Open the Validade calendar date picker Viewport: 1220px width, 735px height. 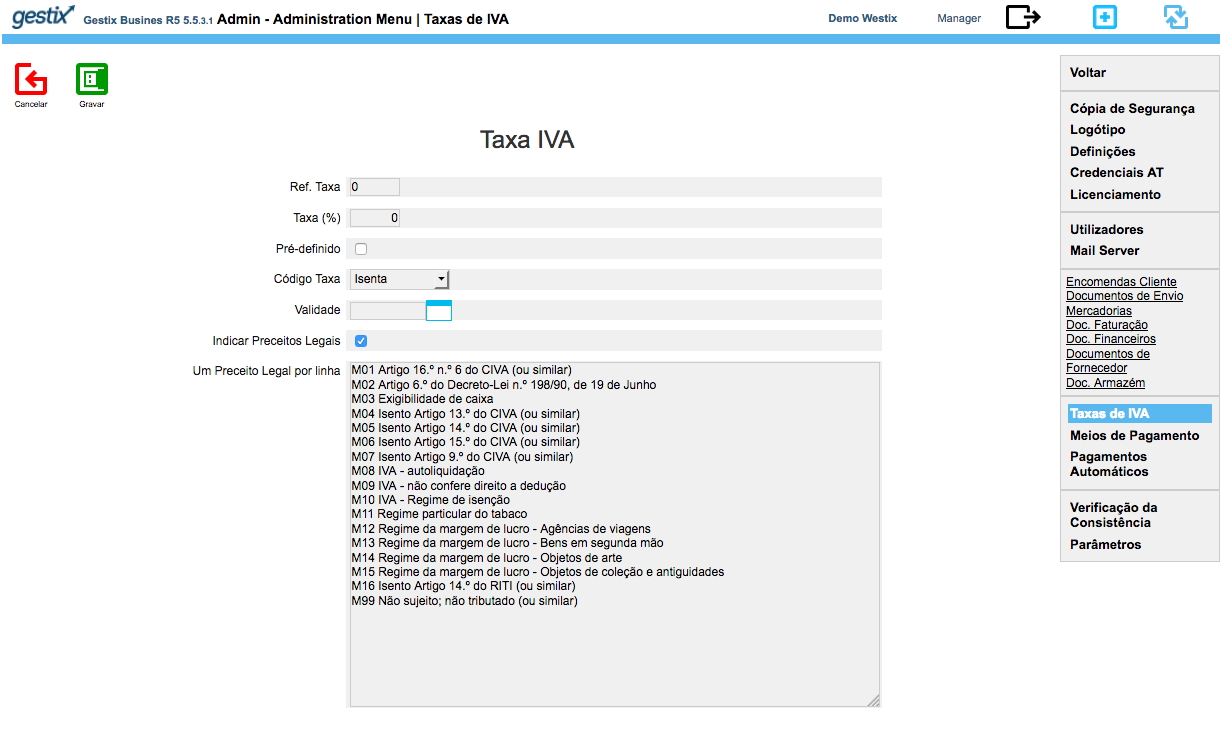coord(439,310)
